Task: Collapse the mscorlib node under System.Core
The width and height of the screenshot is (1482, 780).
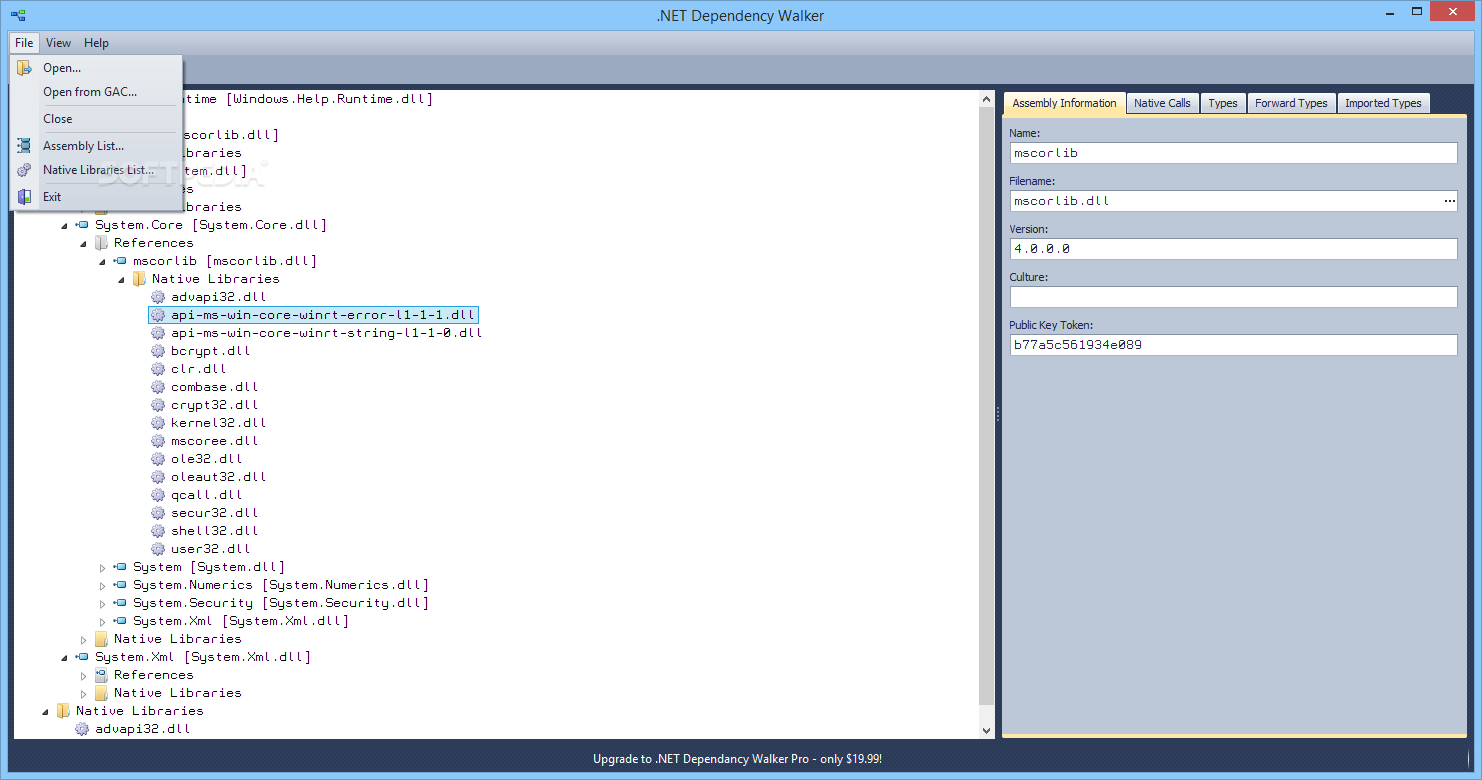Action: (x=102, y=262)
